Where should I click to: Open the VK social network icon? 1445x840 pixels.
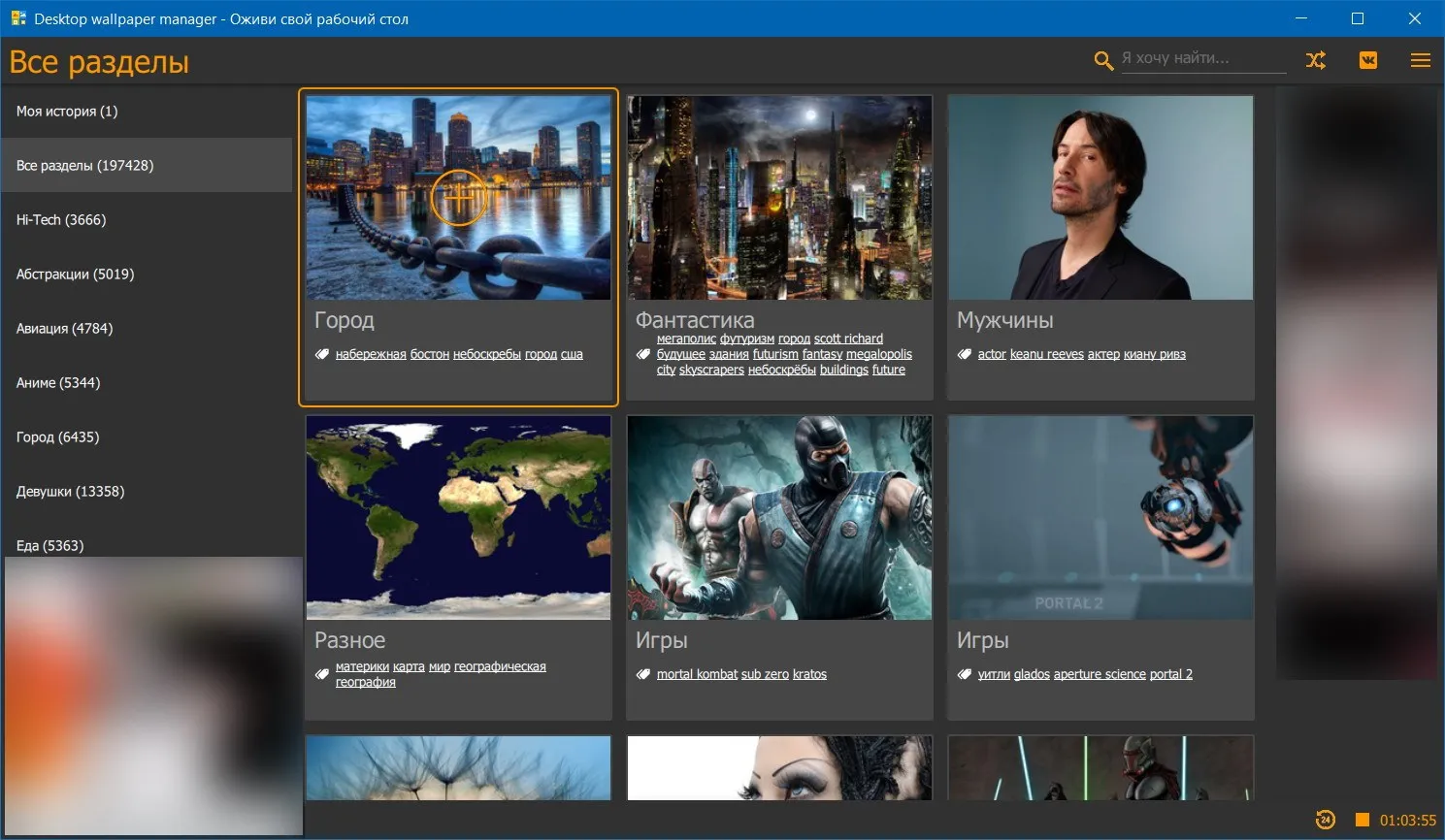pos(1367,60)
